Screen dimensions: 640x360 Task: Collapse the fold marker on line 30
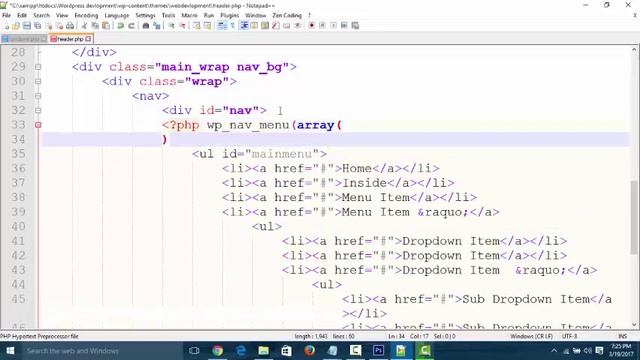(x=38, y=81)
